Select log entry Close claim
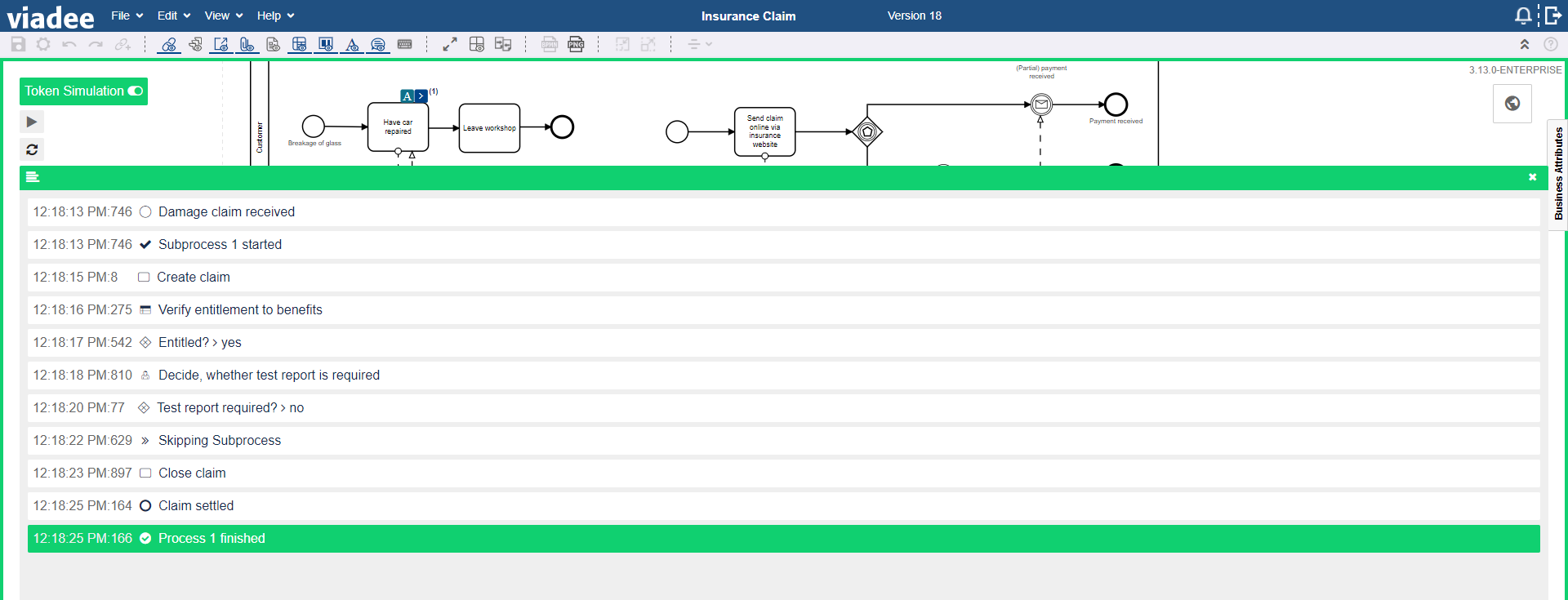Image resolution: width=1568 pixels, height=600 pixels. pyautogui.click(x=784, y=473)
